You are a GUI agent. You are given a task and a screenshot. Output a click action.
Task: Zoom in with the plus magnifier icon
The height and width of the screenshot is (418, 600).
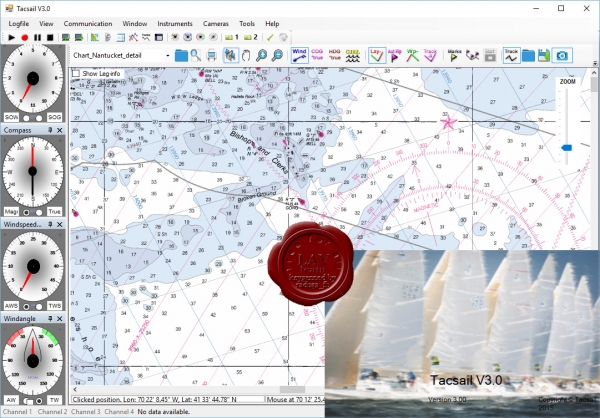tap(261, 56)
